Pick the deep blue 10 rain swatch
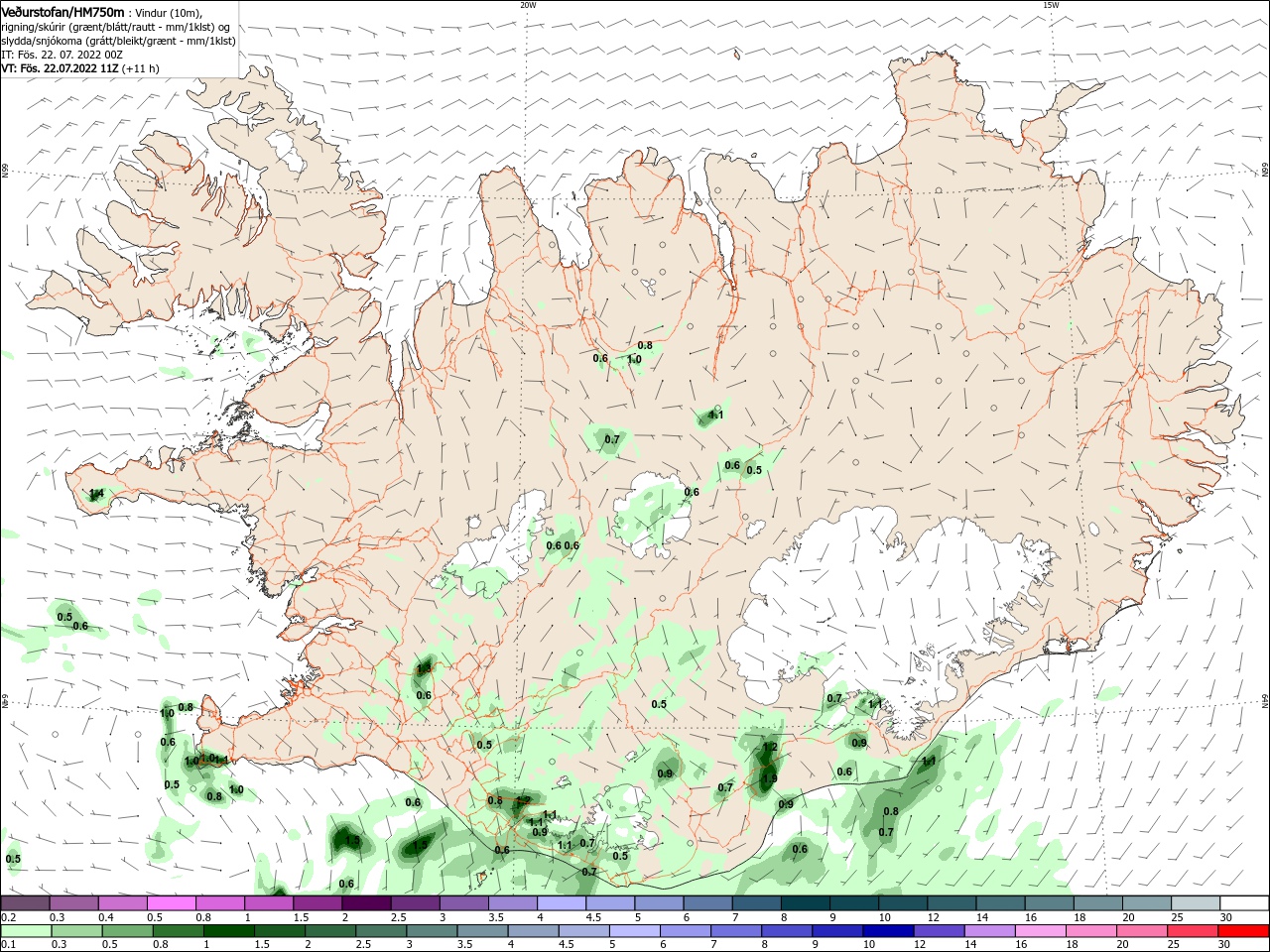The height and width of the screenshot is (952, 1270). coord(888,931)
